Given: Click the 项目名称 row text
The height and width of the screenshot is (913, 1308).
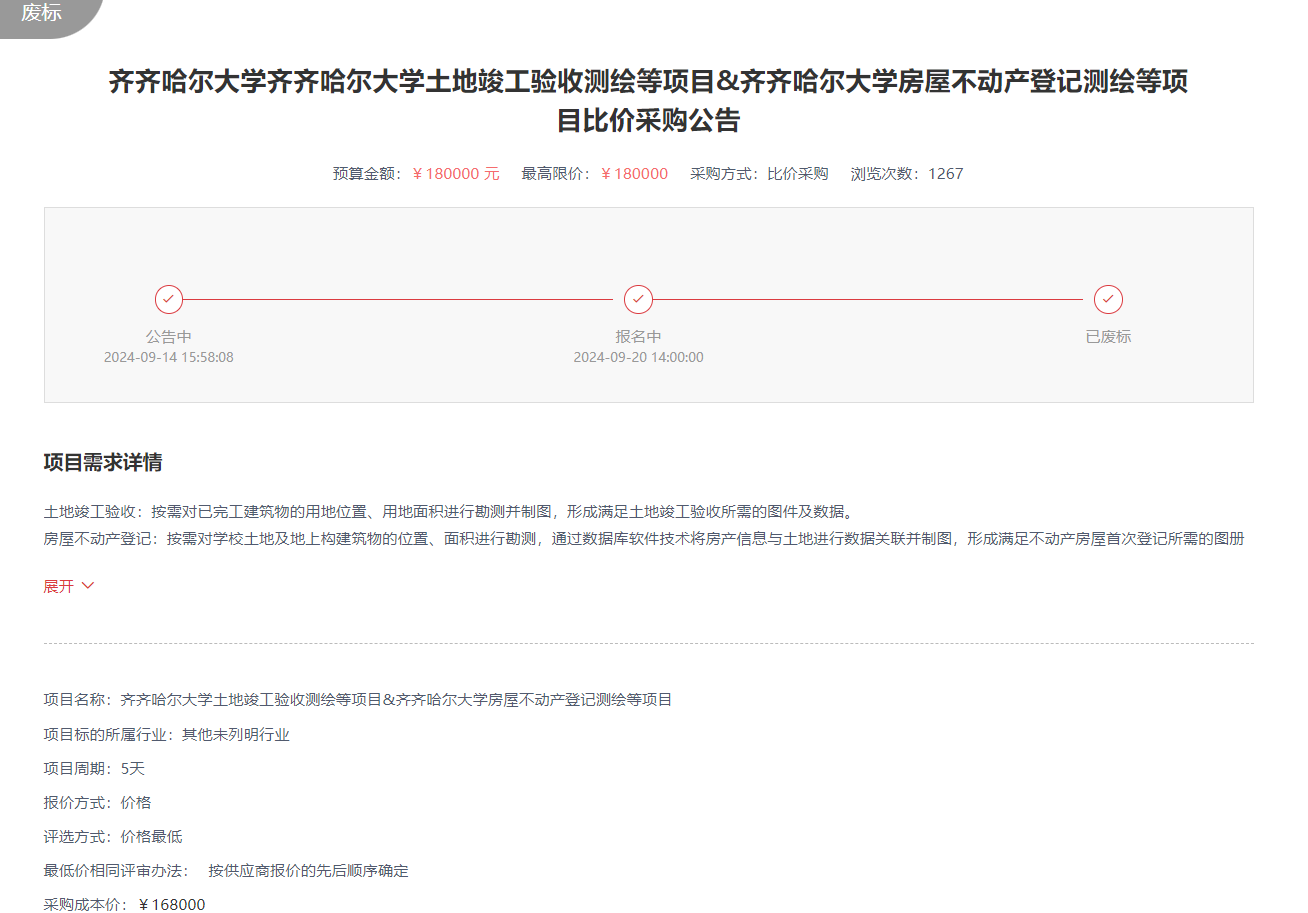Looking at the screenshot, I should tap(358, 700).
